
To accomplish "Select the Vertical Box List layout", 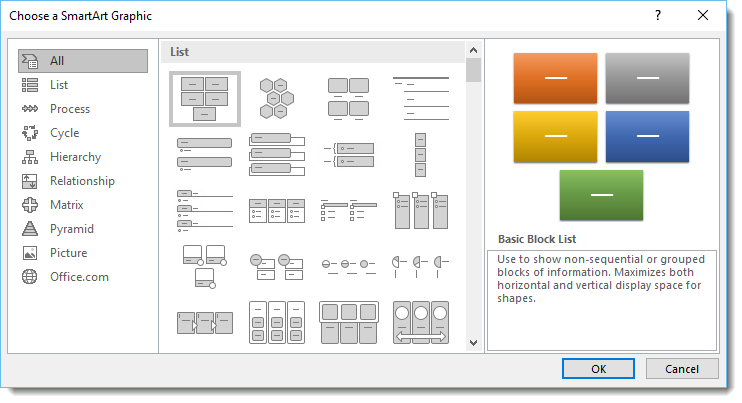I will coord(277,154).
